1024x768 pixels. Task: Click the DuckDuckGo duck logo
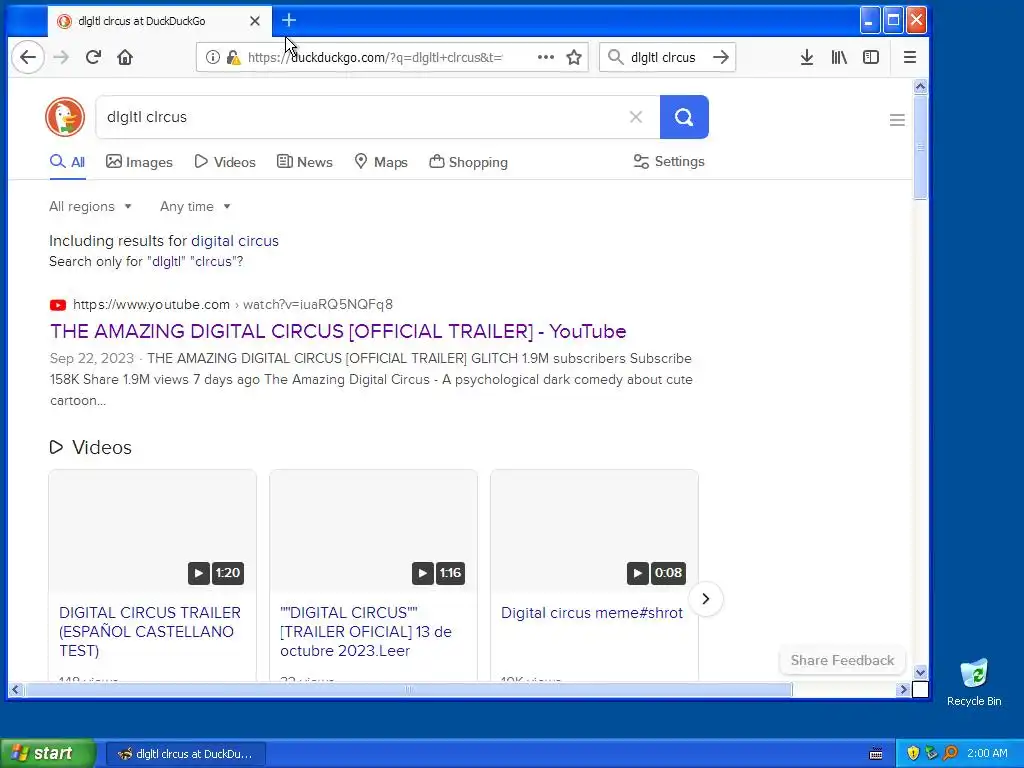(65, 117)
